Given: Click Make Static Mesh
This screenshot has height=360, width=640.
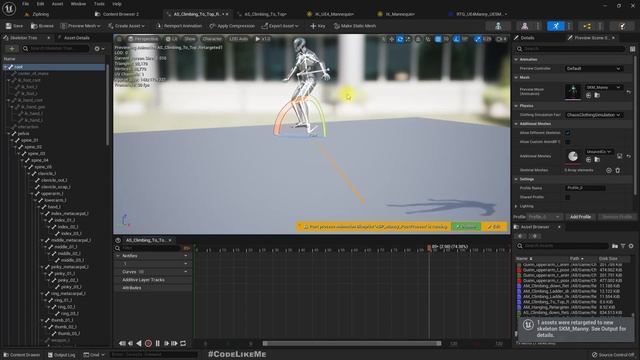Looking at the screenshot, I should 355,26.
